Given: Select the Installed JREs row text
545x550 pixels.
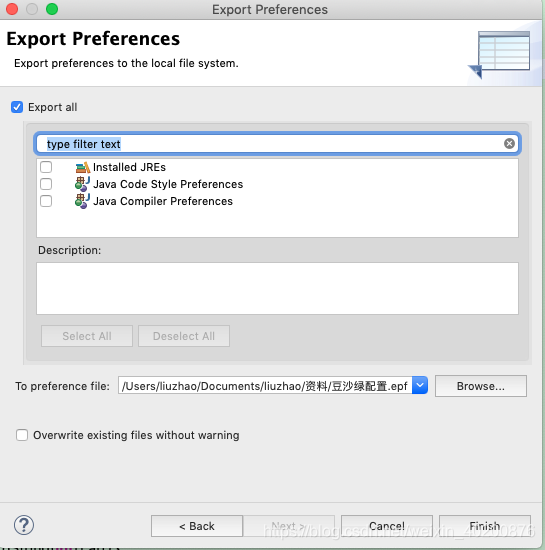Looking at the screenshot, I should click(x=129, y=167).
